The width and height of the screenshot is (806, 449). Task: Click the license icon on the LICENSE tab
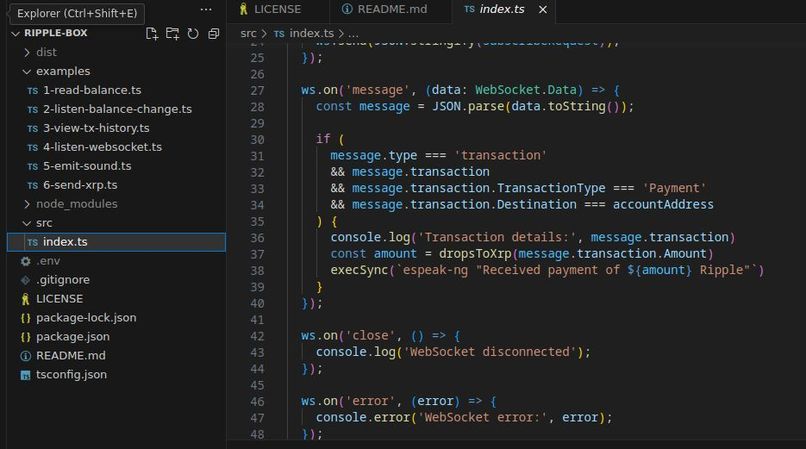(x=244, y=9)
